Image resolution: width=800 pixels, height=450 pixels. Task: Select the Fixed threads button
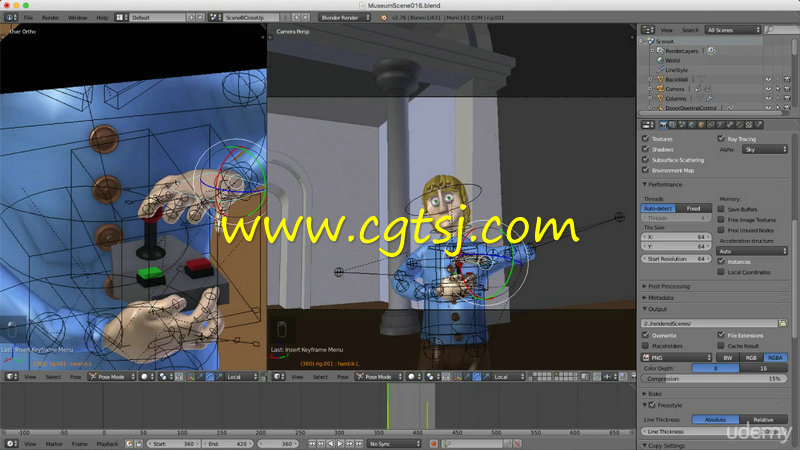point(693,208)
